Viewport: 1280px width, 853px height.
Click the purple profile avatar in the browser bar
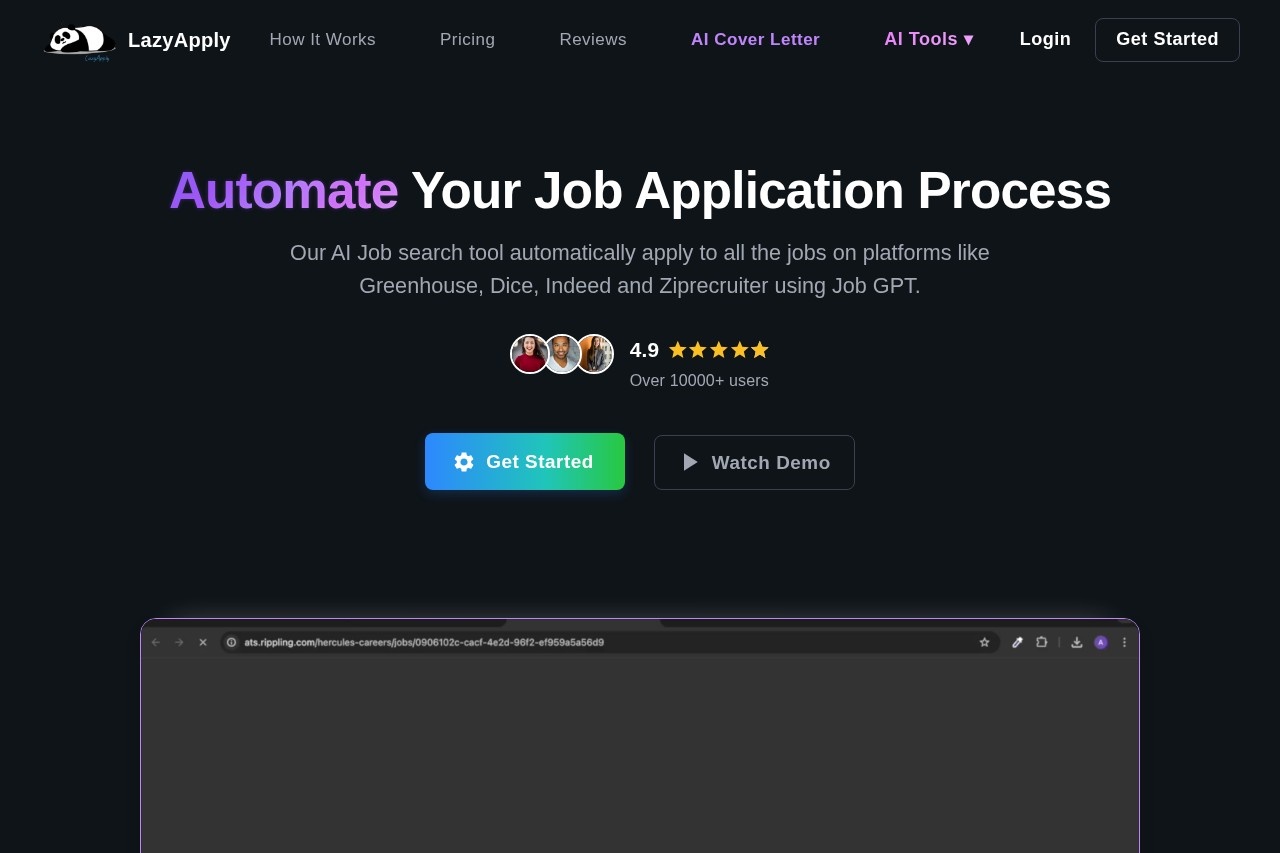click(1101, 642)
